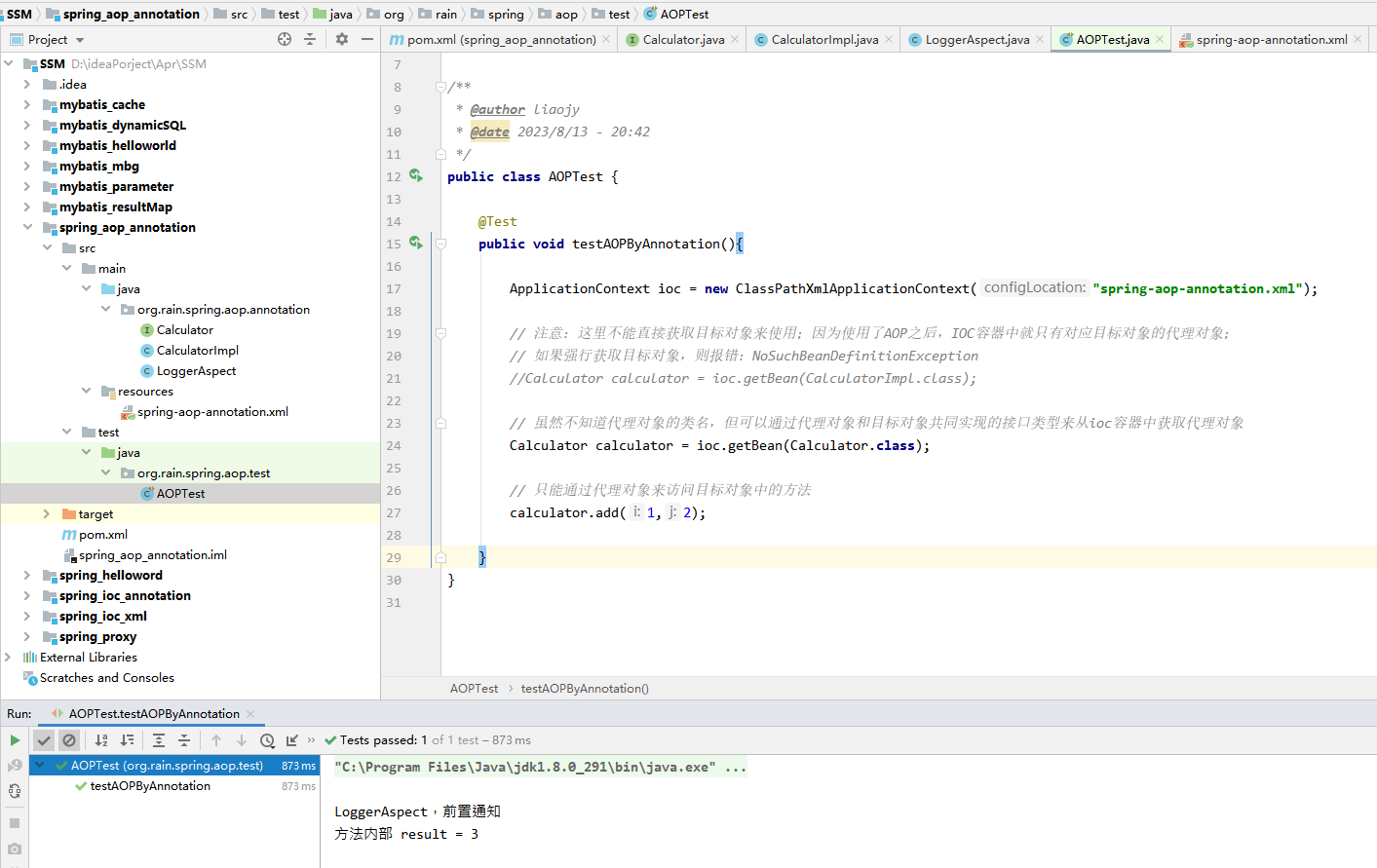Click the Stop process square icon
1377x868 pixels.
pos(15,823)
